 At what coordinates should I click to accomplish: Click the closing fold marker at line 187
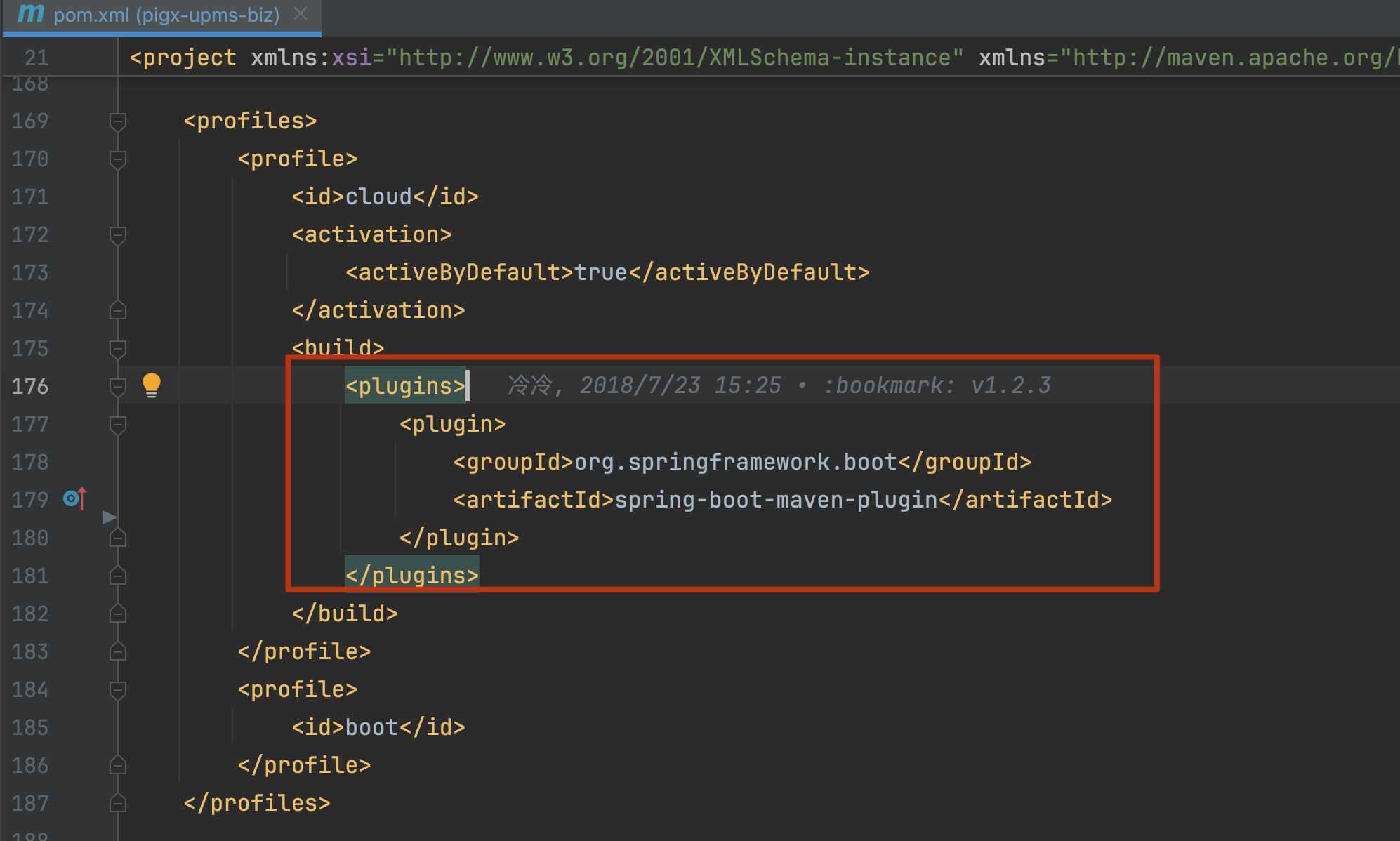(118, 803)
